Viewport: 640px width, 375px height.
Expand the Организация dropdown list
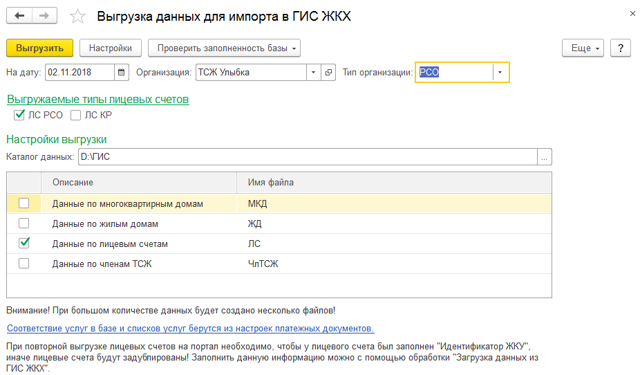pyautogui.click(x=313, y=73)
